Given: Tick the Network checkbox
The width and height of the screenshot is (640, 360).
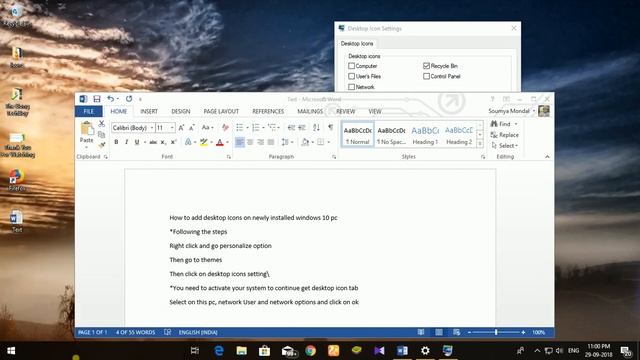Looking at the screenshot, I should [x=351, y=87].
